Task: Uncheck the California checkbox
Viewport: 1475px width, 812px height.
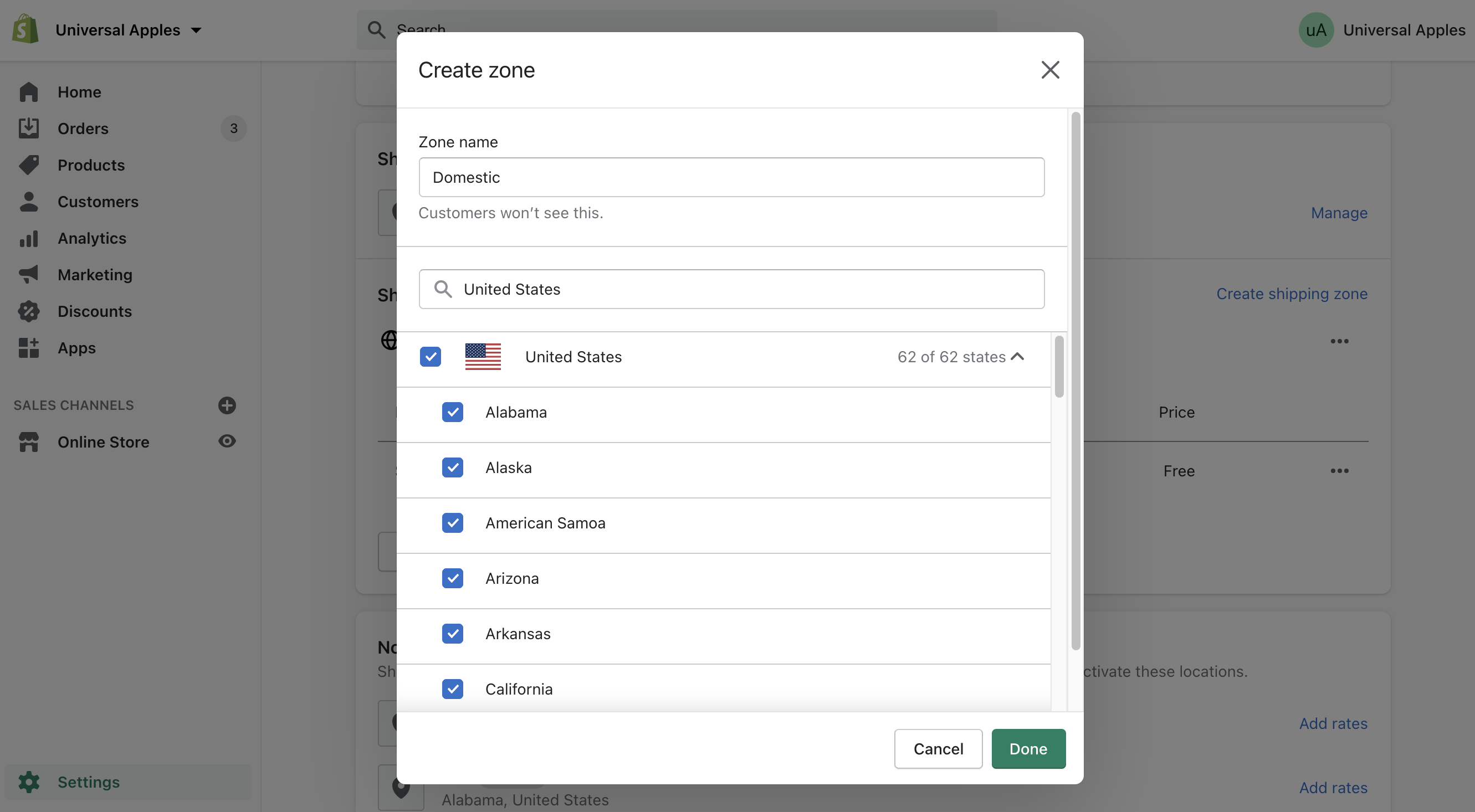Action: [452, 689]
